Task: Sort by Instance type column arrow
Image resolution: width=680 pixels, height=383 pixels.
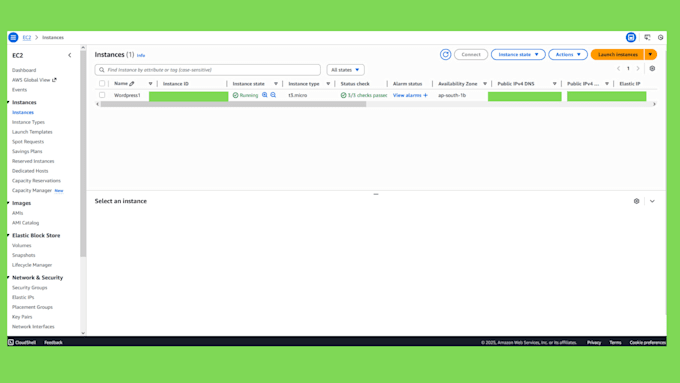Action: tap(328, 84)
